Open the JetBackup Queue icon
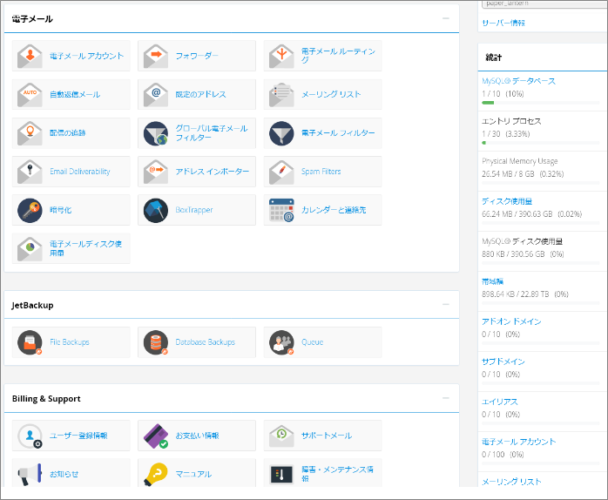Image resolution: width=608 pixels, height=500 pixels. pyautogui.click(x=281, y=343)
